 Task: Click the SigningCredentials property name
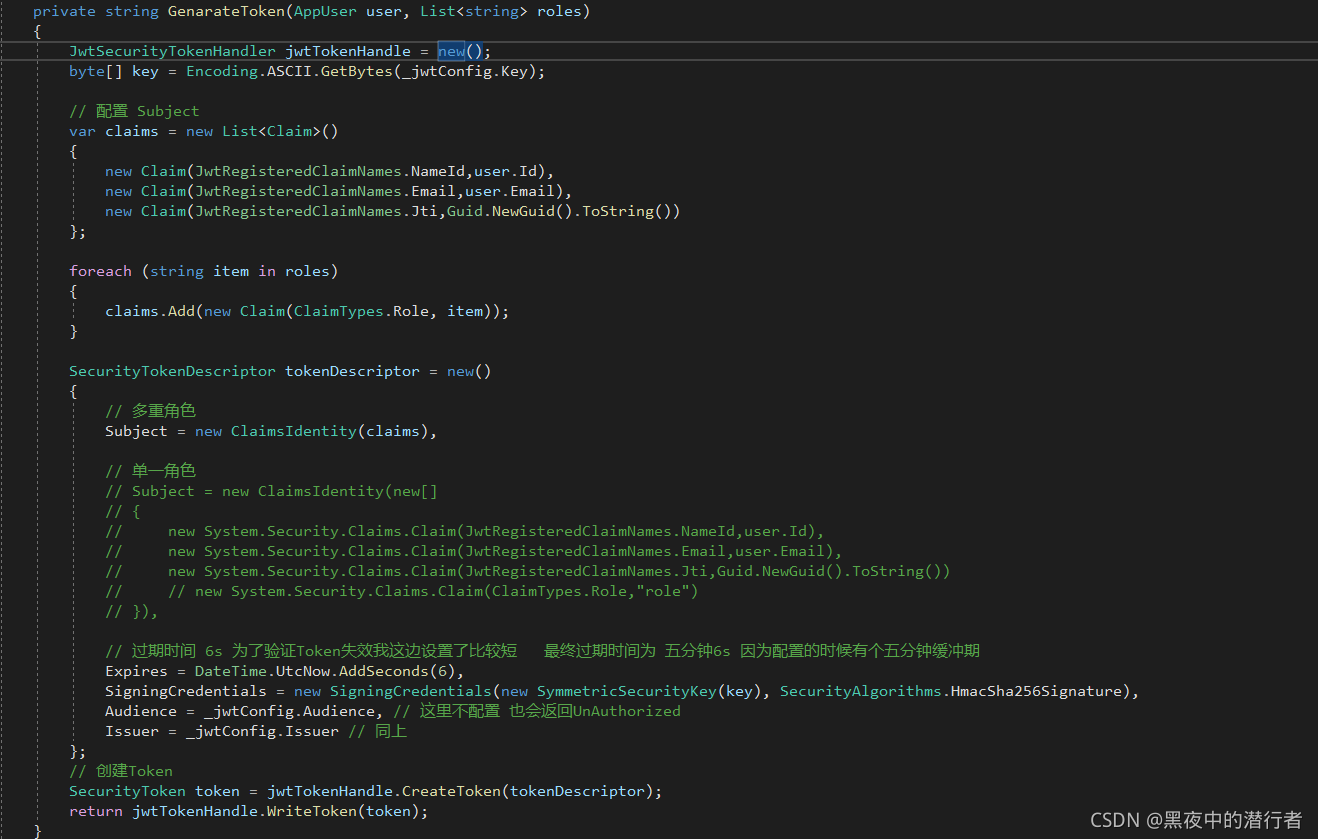pyautogui.click(x=186, y=691)
